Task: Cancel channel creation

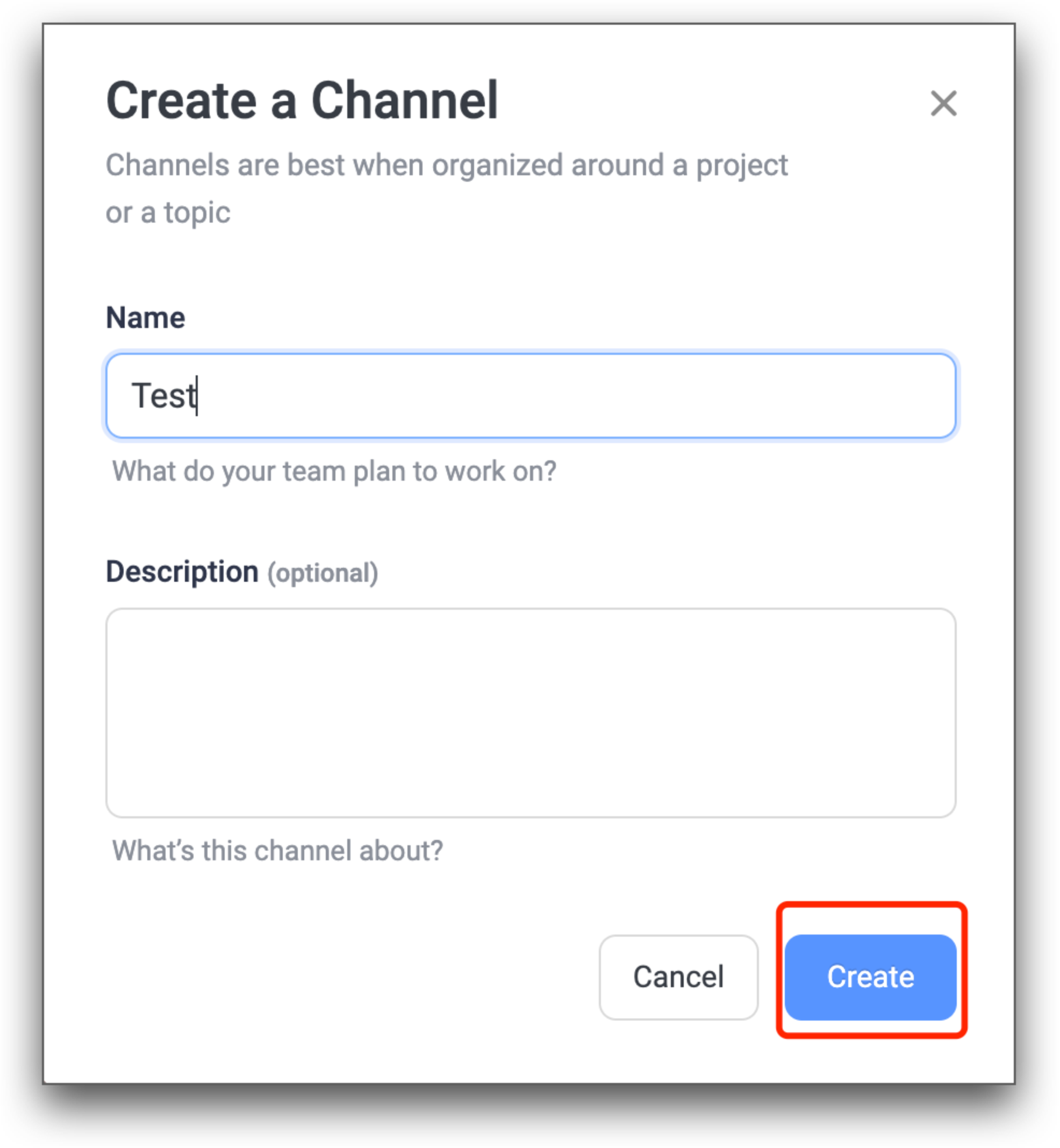Action: coord(678,976)
